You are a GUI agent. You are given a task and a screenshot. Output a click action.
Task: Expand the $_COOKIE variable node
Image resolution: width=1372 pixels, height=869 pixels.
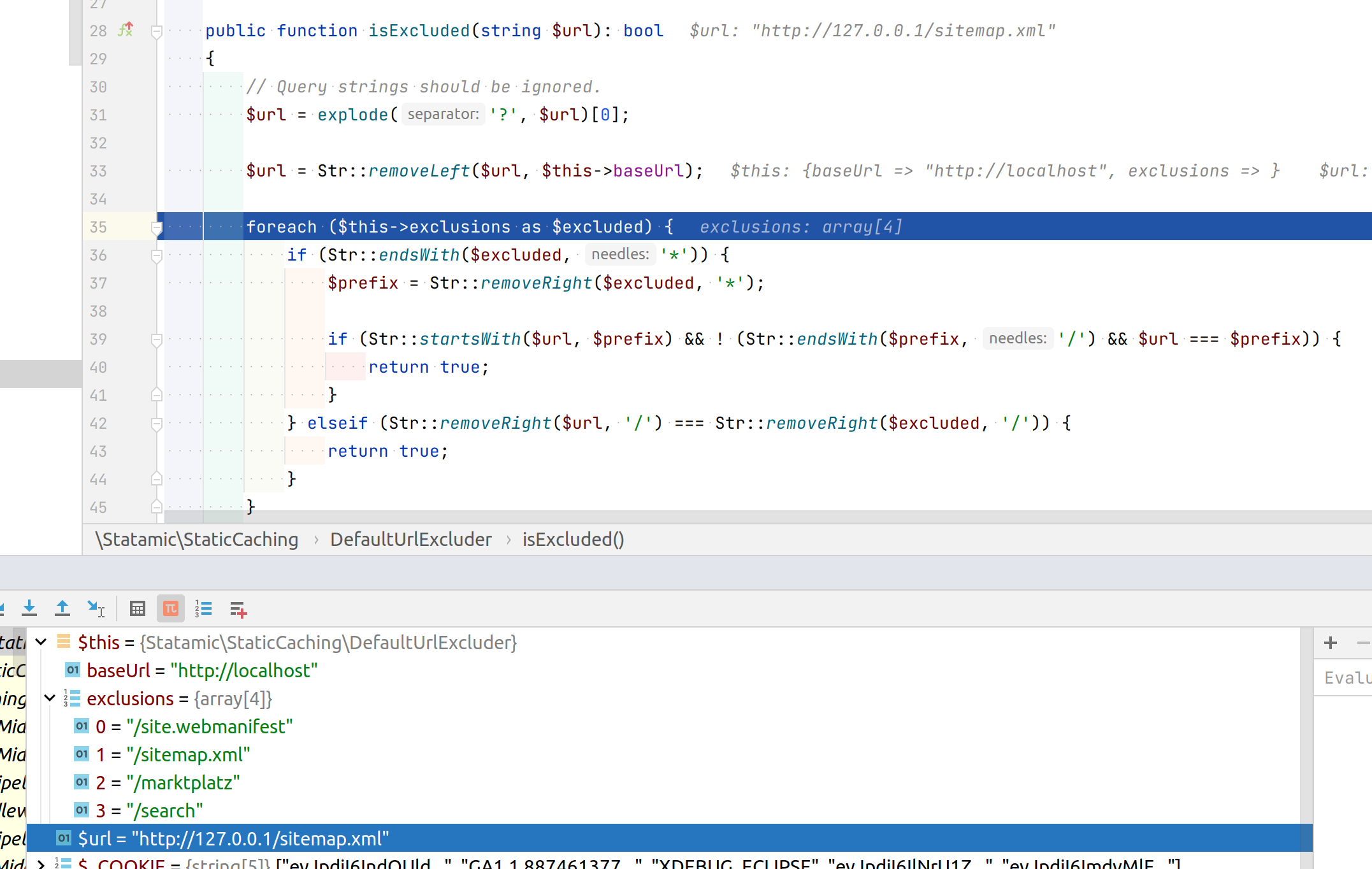point(41,864)
